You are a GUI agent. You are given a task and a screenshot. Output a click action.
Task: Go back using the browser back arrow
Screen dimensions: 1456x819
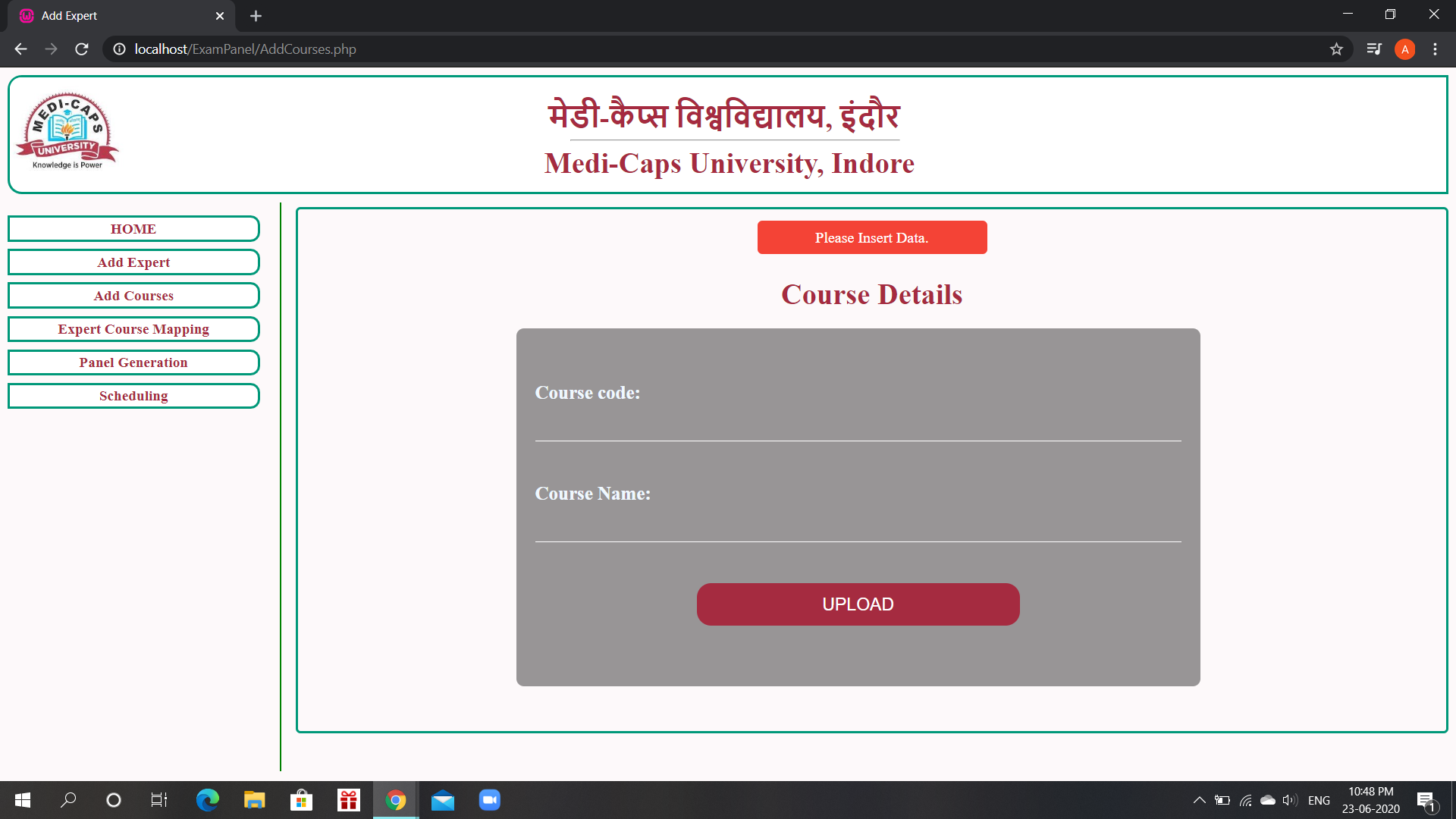20,49
